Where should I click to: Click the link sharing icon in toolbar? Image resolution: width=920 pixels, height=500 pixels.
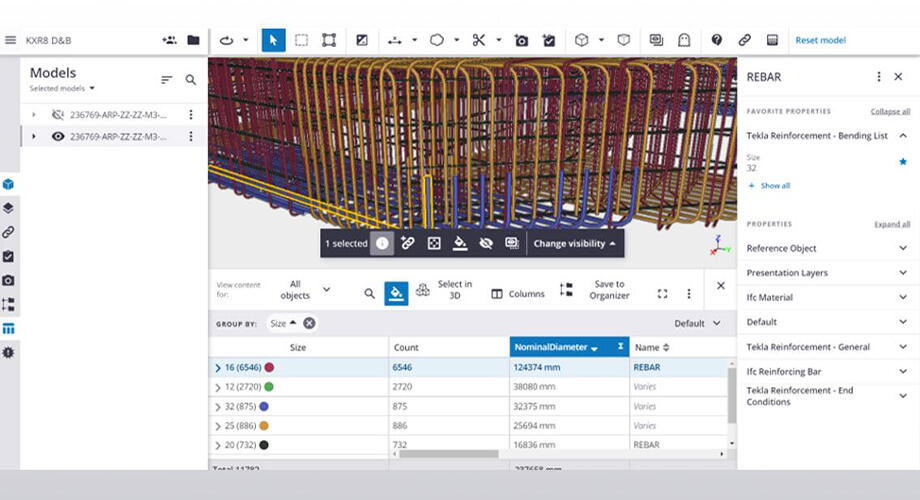pos(745,40)
